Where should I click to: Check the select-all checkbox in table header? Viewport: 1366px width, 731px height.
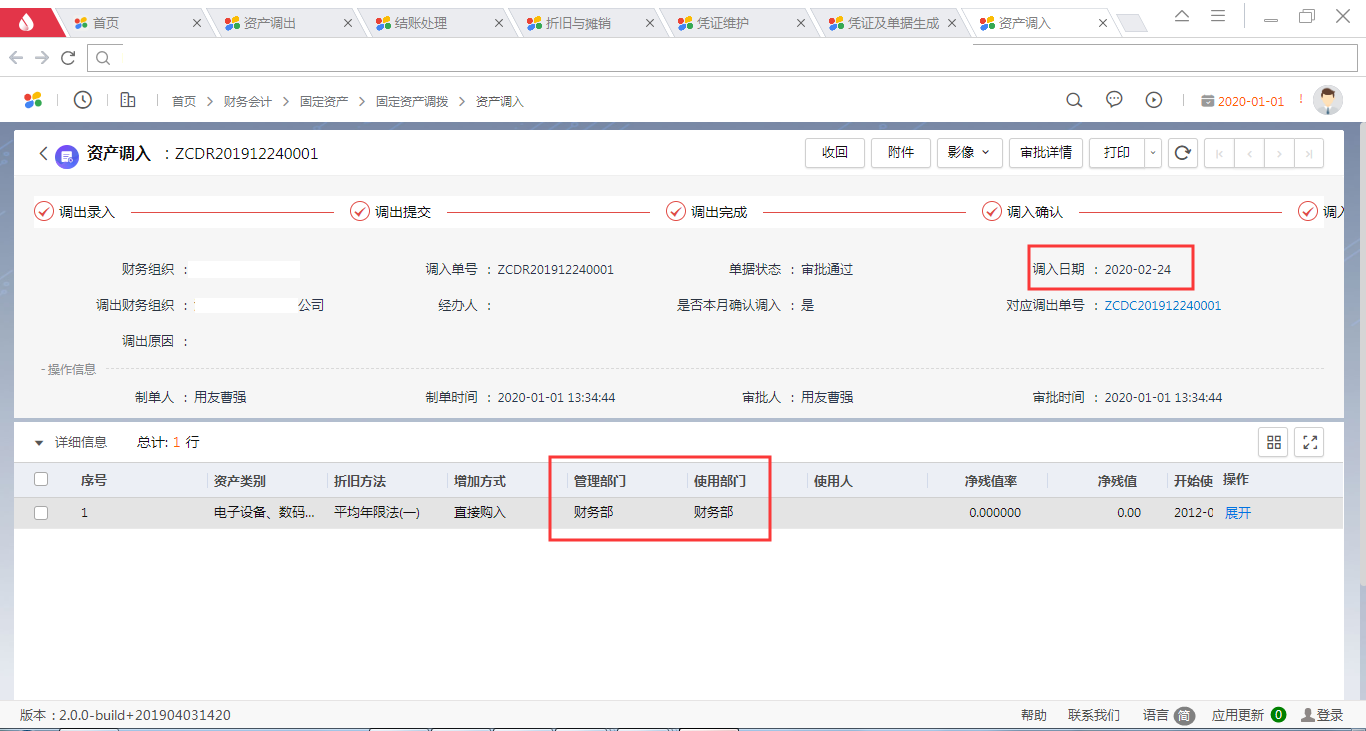[x=41, y=480]
